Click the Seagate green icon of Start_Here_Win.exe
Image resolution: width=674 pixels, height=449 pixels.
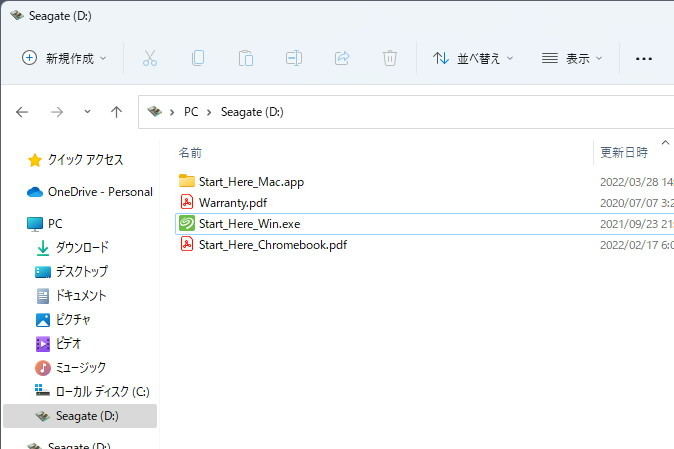click(187, 223)
